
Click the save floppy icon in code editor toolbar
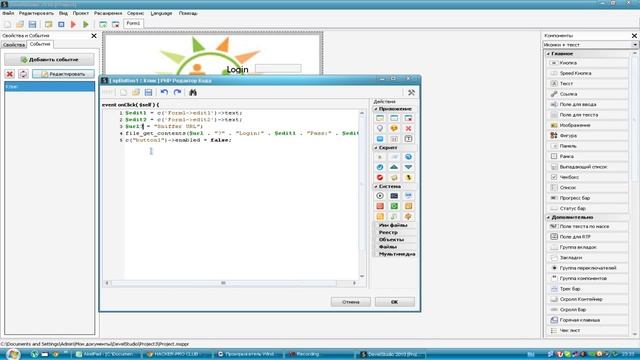click(149, 92)
